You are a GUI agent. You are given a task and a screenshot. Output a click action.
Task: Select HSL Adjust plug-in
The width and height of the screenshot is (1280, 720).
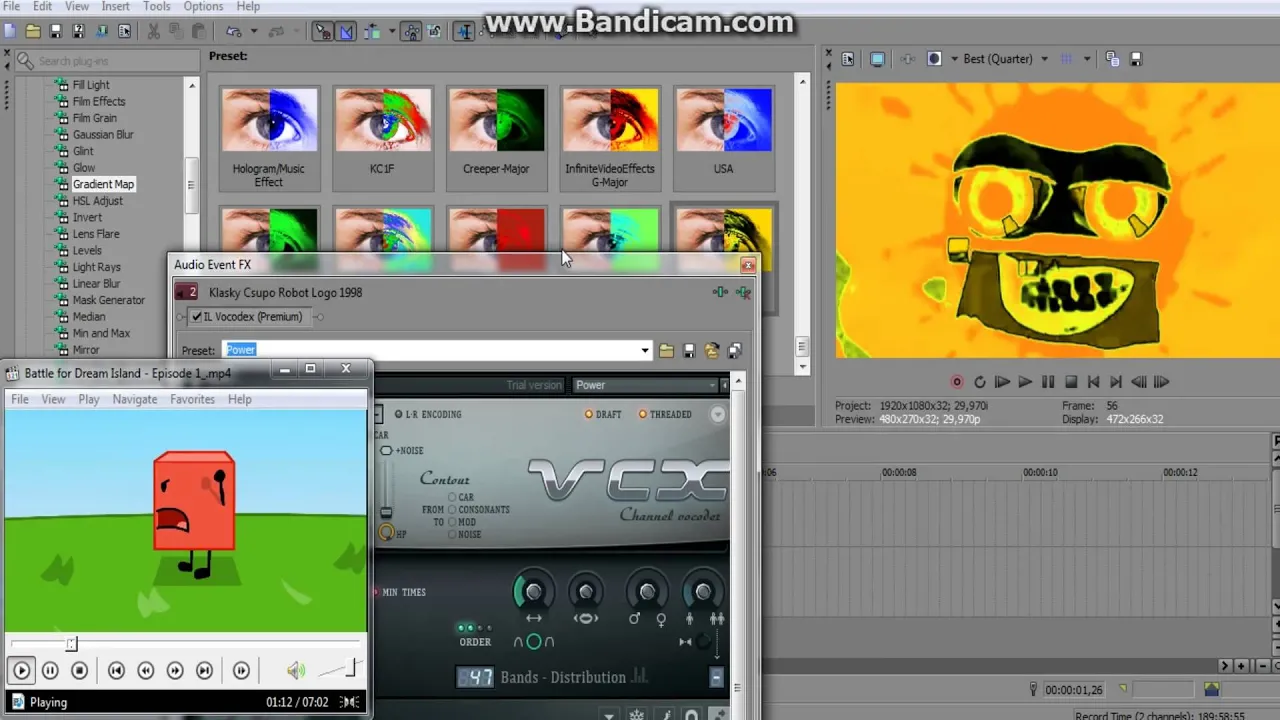[98, 201]
